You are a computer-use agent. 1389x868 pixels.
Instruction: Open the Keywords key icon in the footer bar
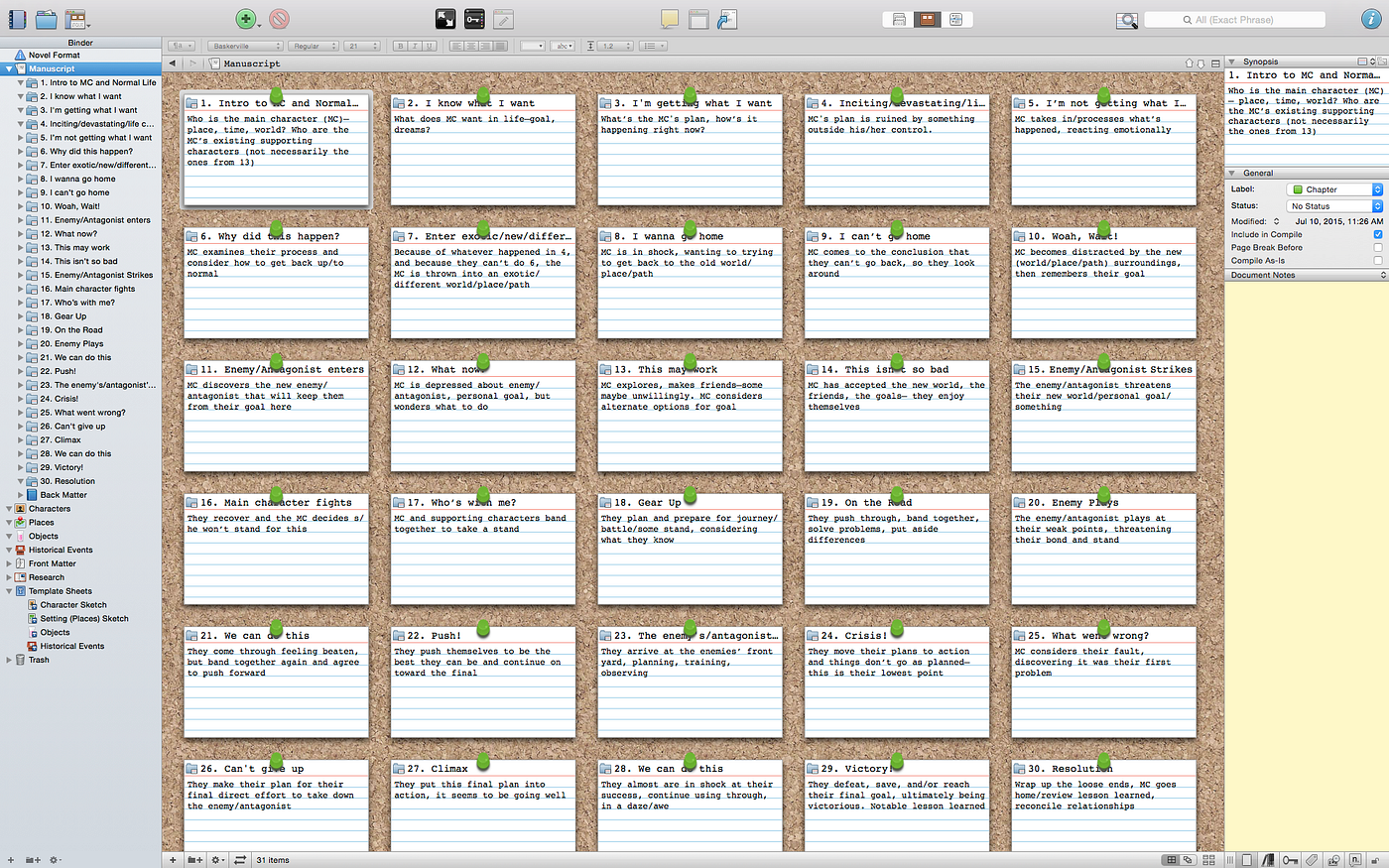click(1292, 859)
